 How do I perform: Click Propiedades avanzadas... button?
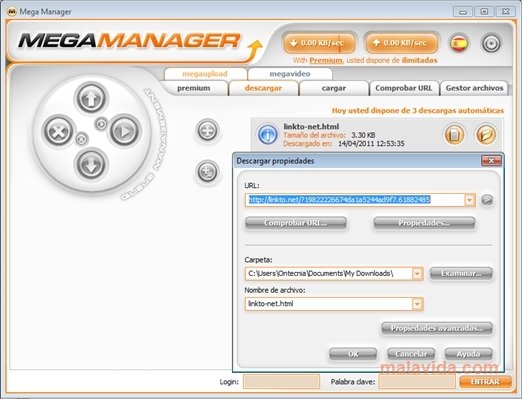[x=437, y=328]
